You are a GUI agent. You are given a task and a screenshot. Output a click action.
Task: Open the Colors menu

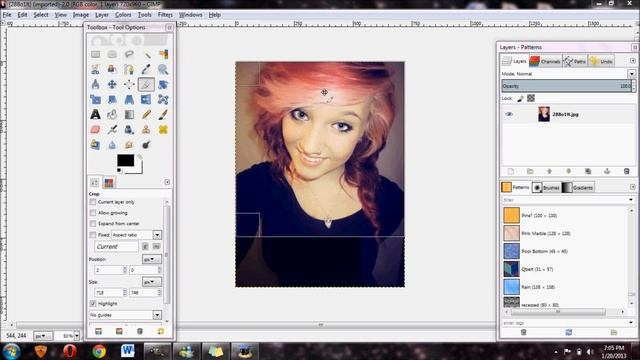pos(123,15)
